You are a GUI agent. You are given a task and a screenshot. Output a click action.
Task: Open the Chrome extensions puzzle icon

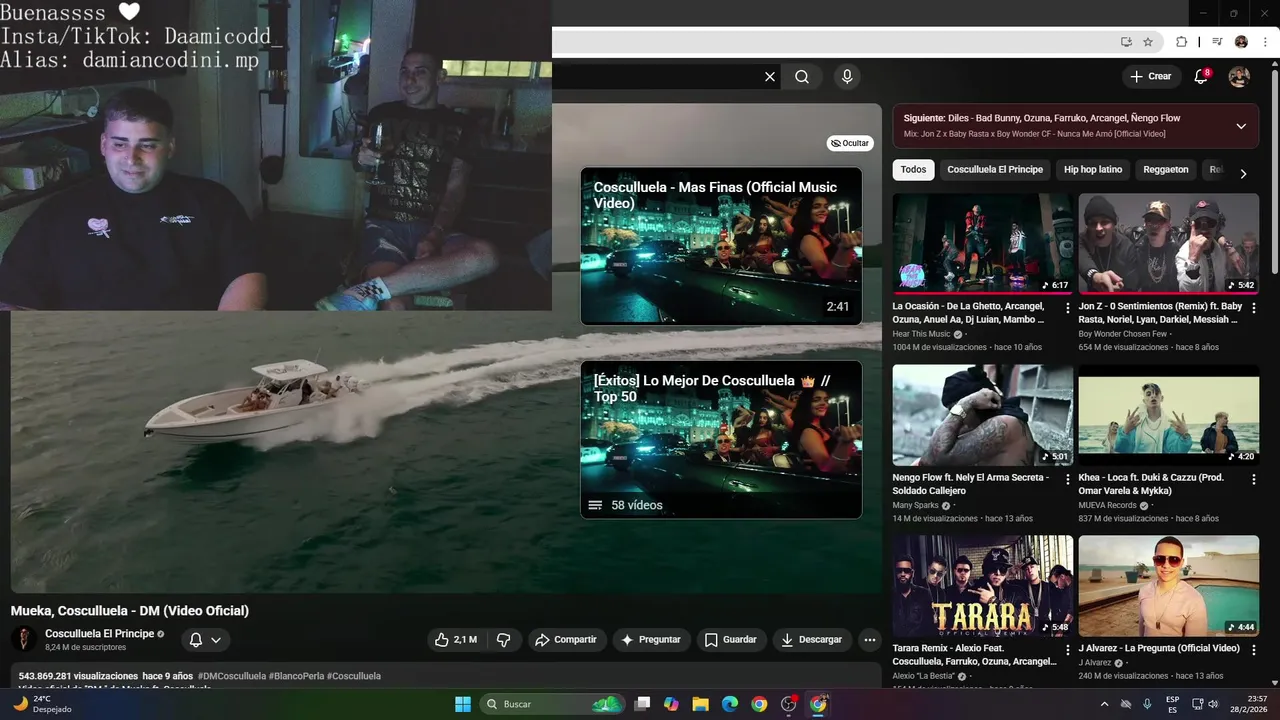click(1181, 42)
